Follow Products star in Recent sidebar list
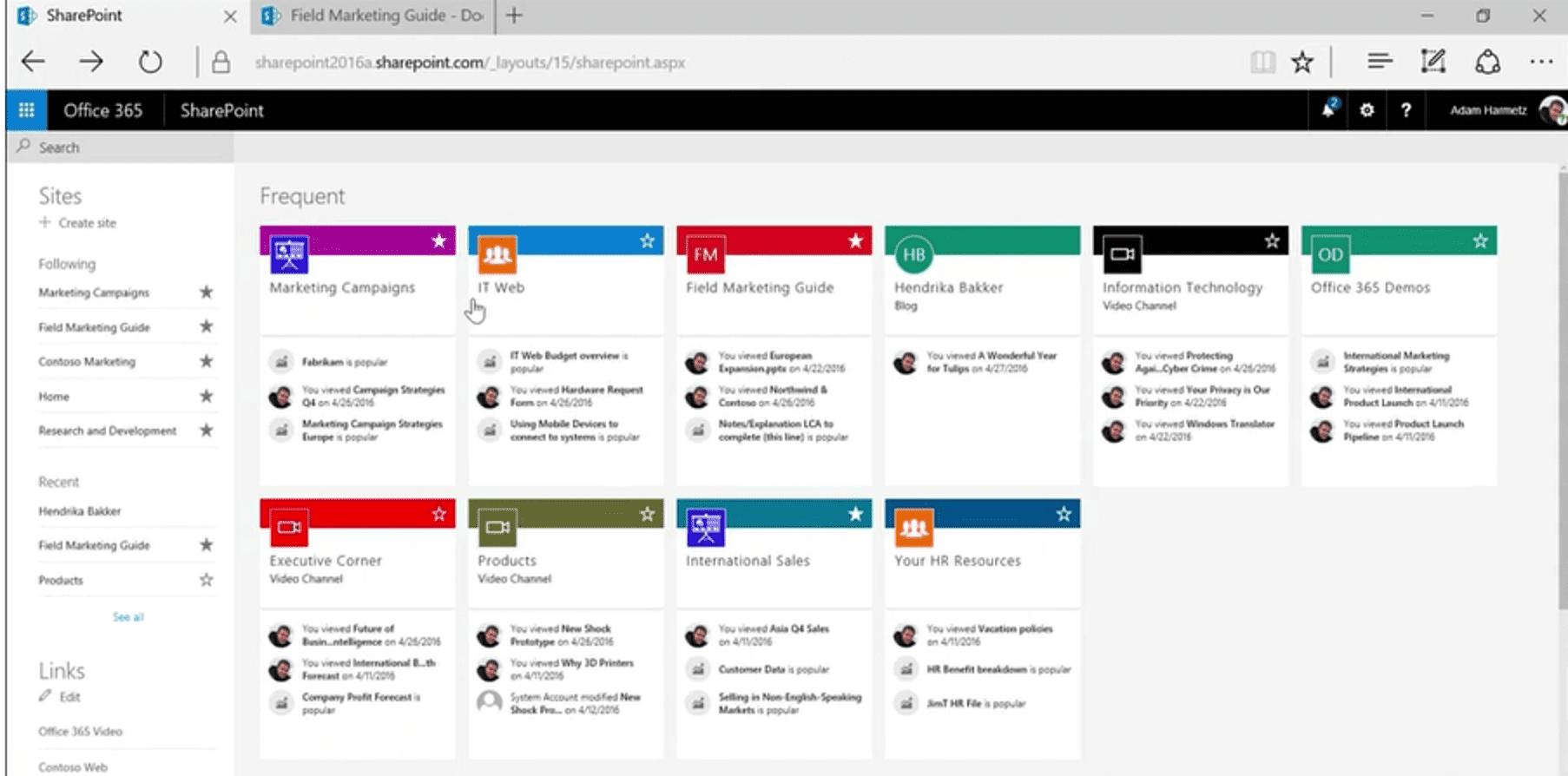Viewport: 1568px width, 776px height. pos(207,579)
